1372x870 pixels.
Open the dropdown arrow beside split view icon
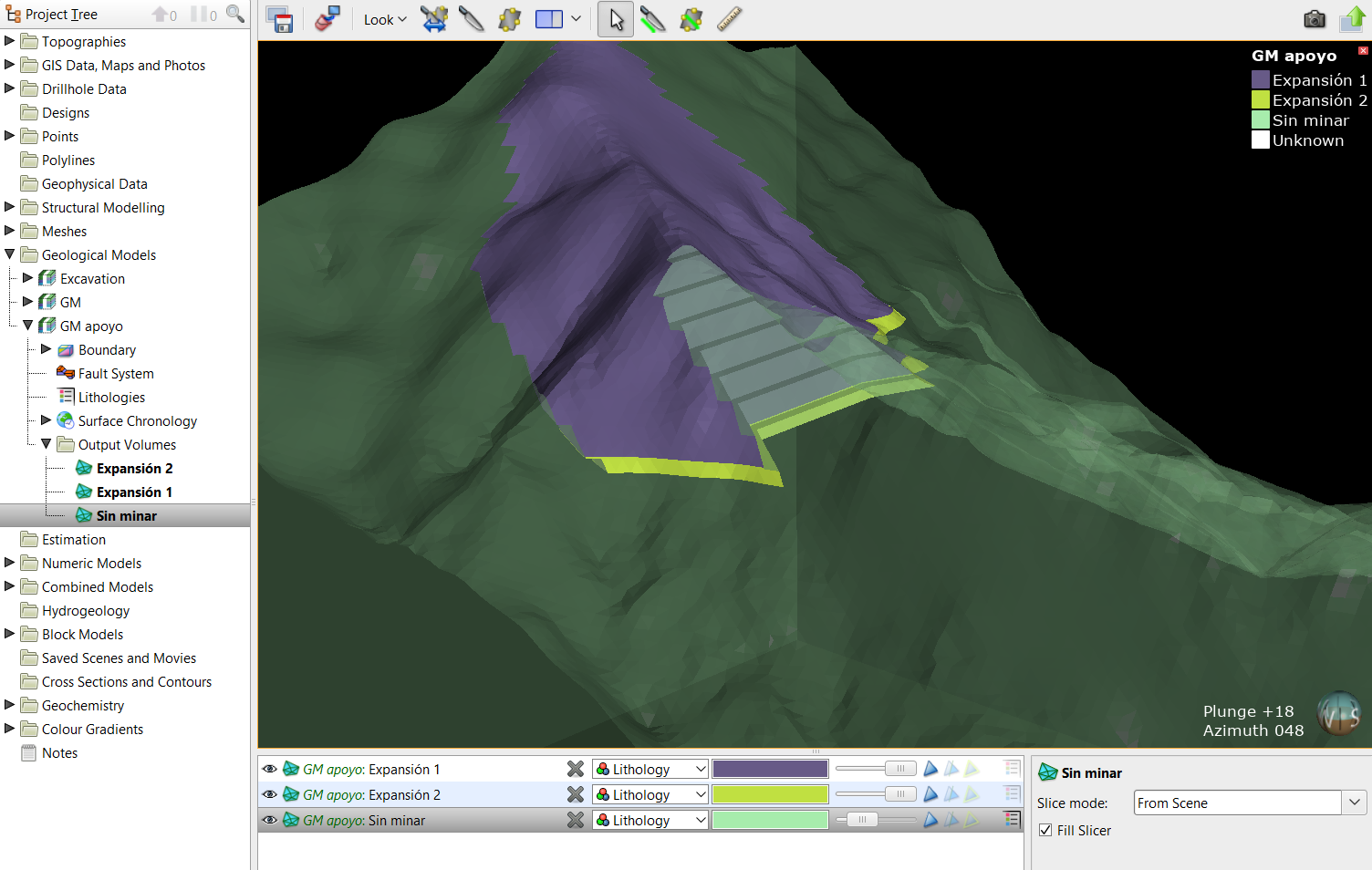click(x=577, y=19)
